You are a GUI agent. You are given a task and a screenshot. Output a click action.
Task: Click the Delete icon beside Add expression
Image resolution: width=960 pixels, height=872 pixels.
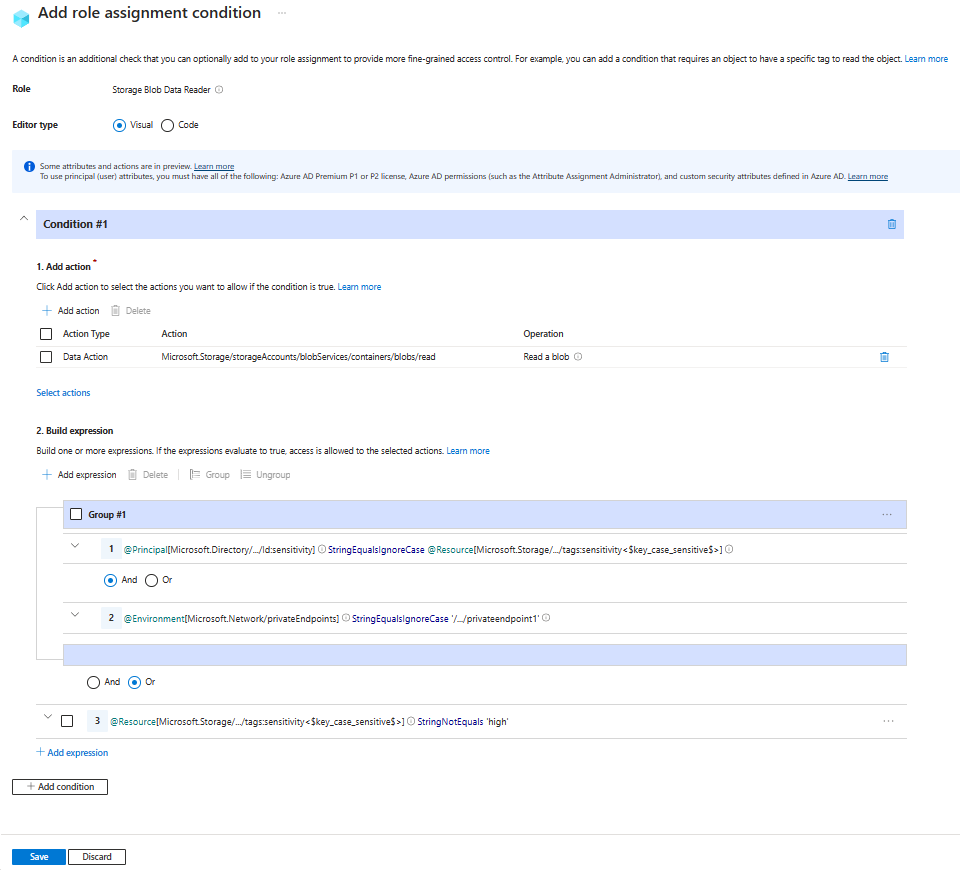coord(133,474)
